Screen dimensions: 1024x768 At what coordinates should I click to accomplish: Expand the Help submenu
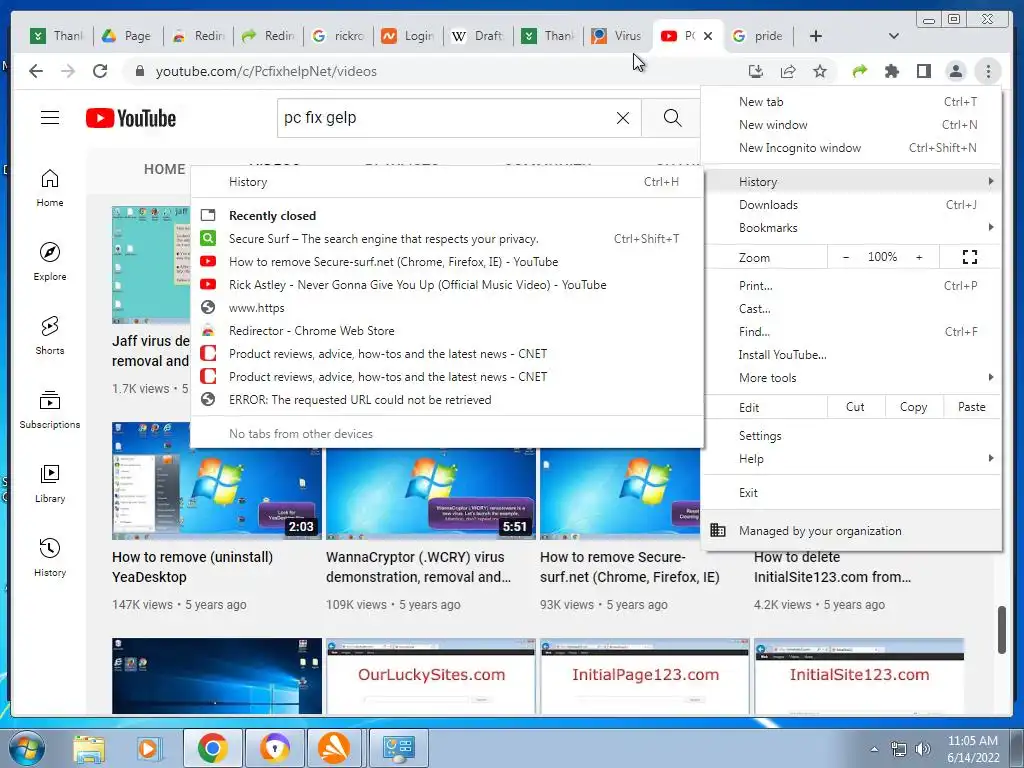pos(852,458)
